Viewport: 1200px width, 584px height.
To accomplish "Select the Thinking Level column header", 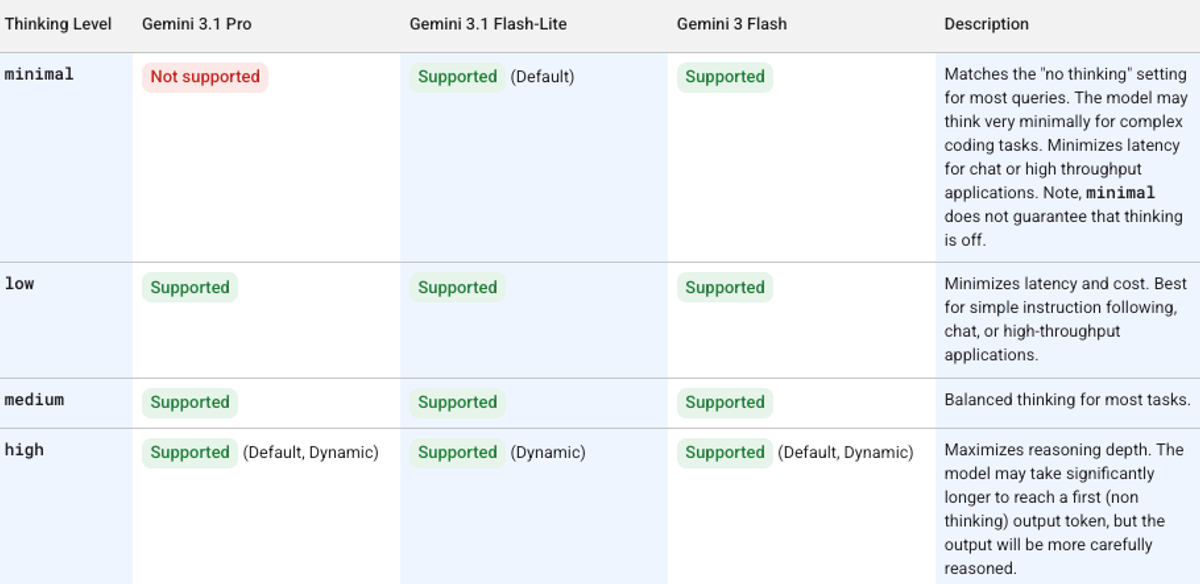I will coord(58,24).
